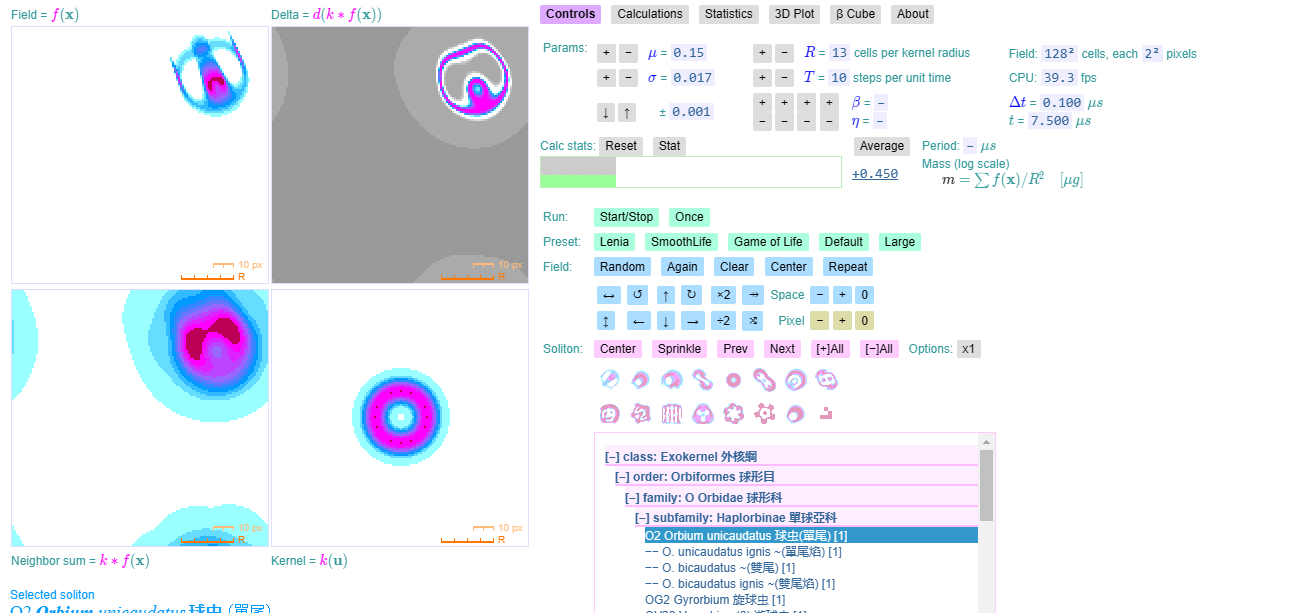1307x613 pixels.
Task: Select the striped vertical bars soliton icon
Action: (x=672, y=413)
